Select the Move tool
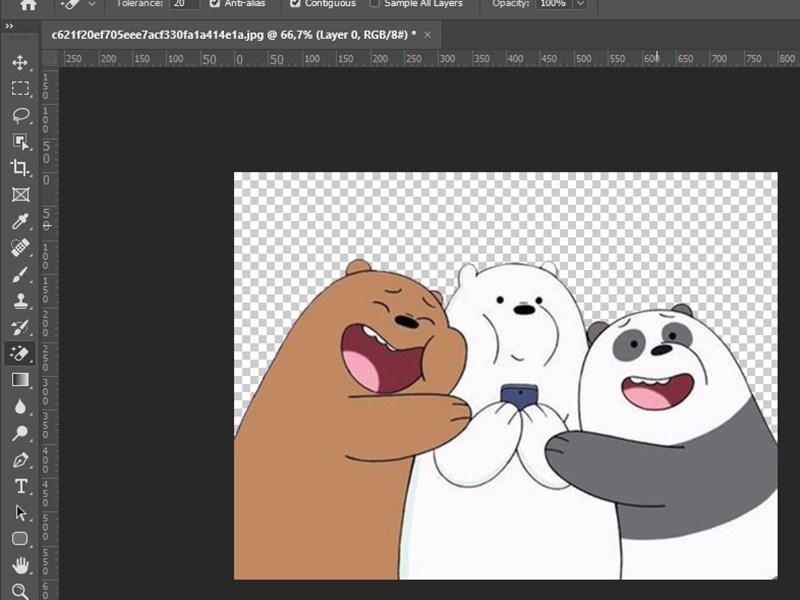This screenshot has height=600, width=800. (x=20, y=62)
